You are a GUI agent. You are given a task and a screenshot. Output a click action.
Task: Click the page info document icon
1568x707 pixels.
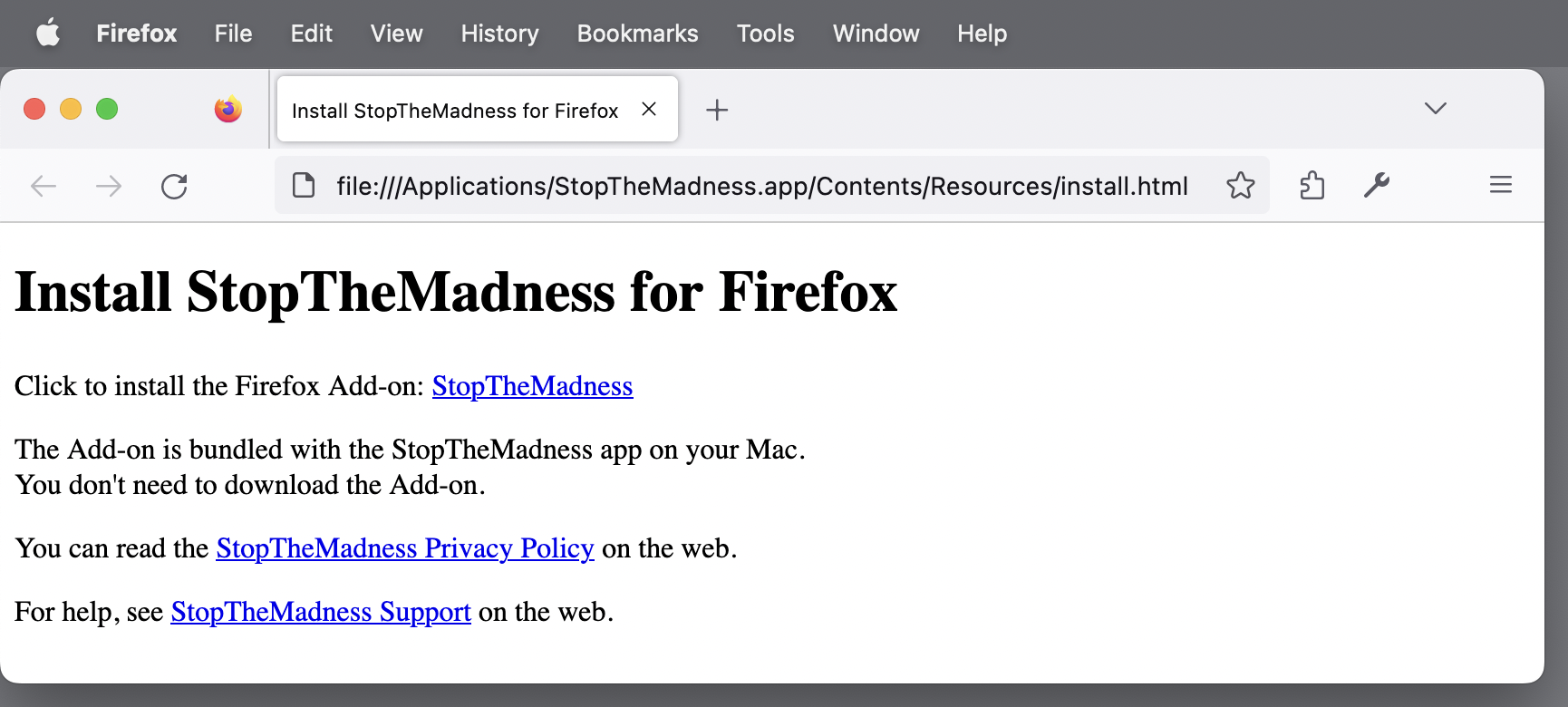pyautogui.click(x=304, y=186)
